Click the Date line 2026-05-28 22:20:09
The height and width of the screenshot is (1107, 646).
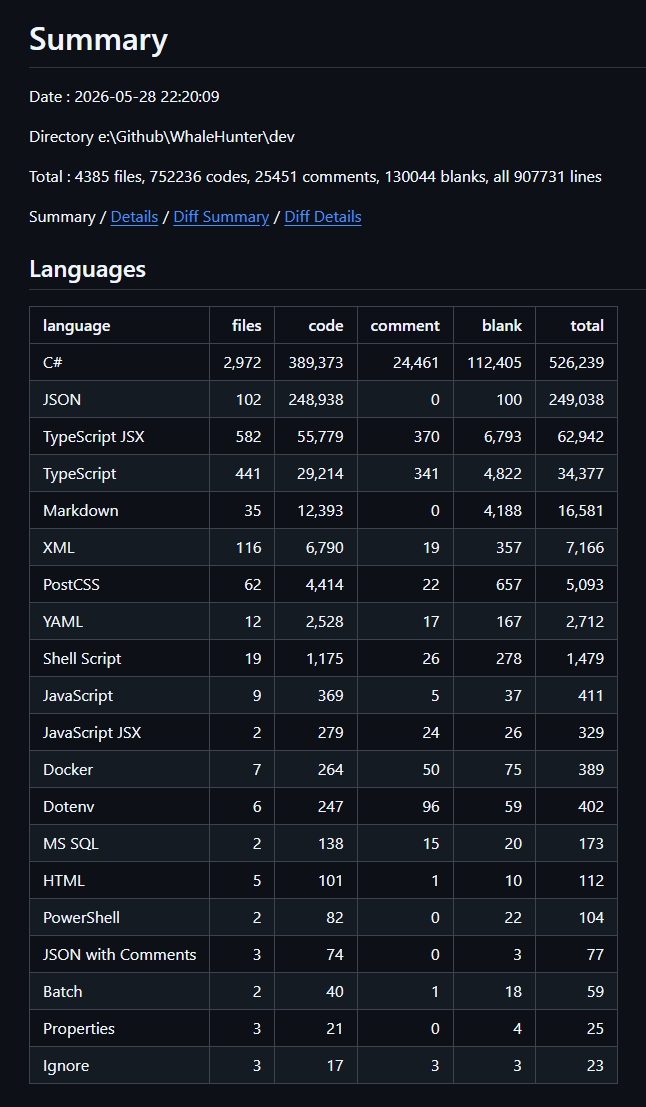pos(124,97)
